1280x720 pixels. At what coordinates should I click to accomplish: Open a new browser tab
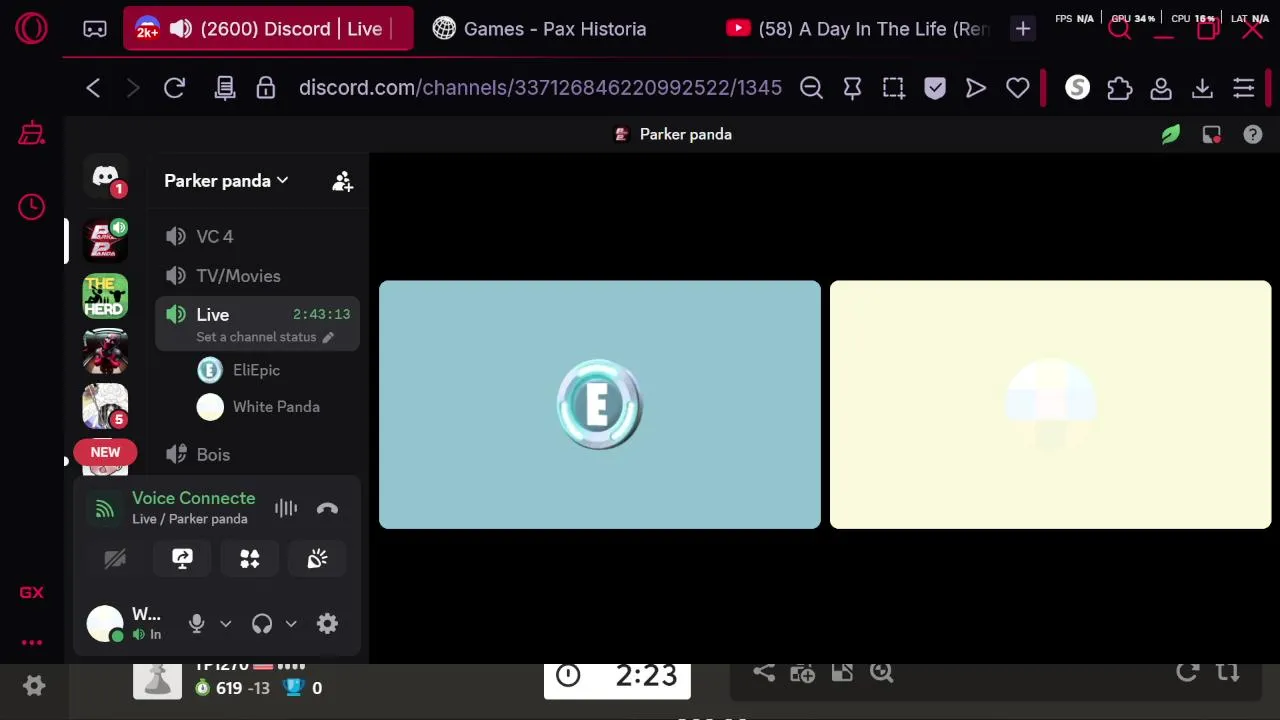[1022, 29]
